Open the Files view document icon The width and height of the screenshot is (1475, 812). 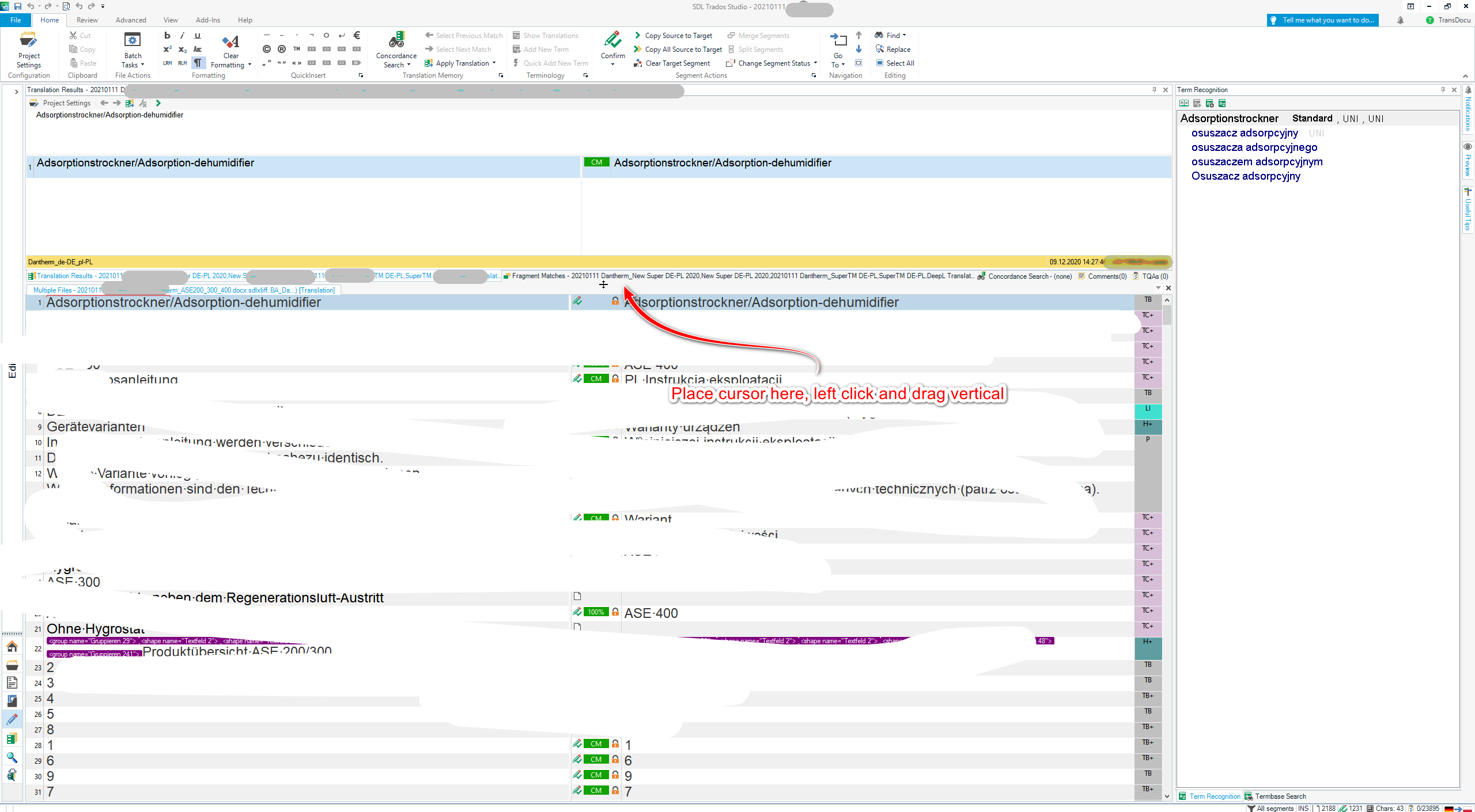point(12,683)
